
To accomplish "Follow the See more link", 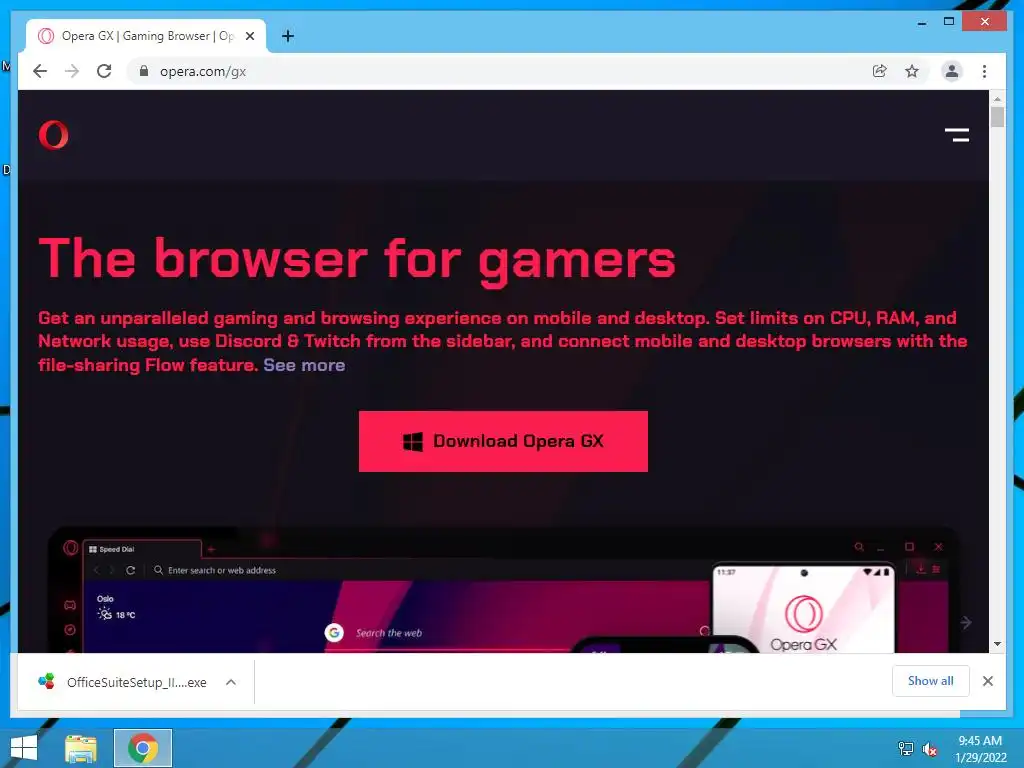I will tap(304, 365).
